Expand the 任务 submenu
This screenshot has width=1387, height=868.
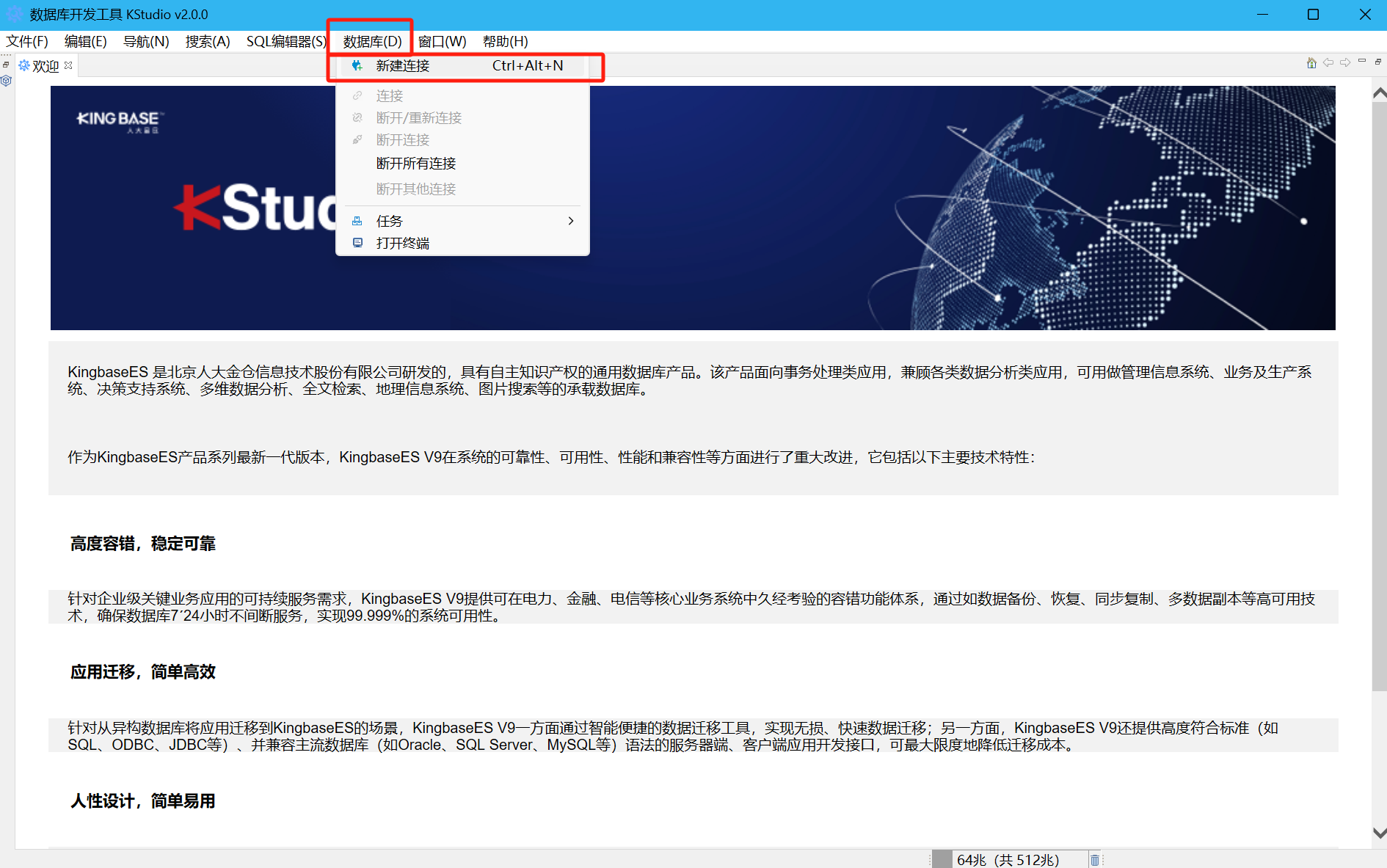(462, 221)
